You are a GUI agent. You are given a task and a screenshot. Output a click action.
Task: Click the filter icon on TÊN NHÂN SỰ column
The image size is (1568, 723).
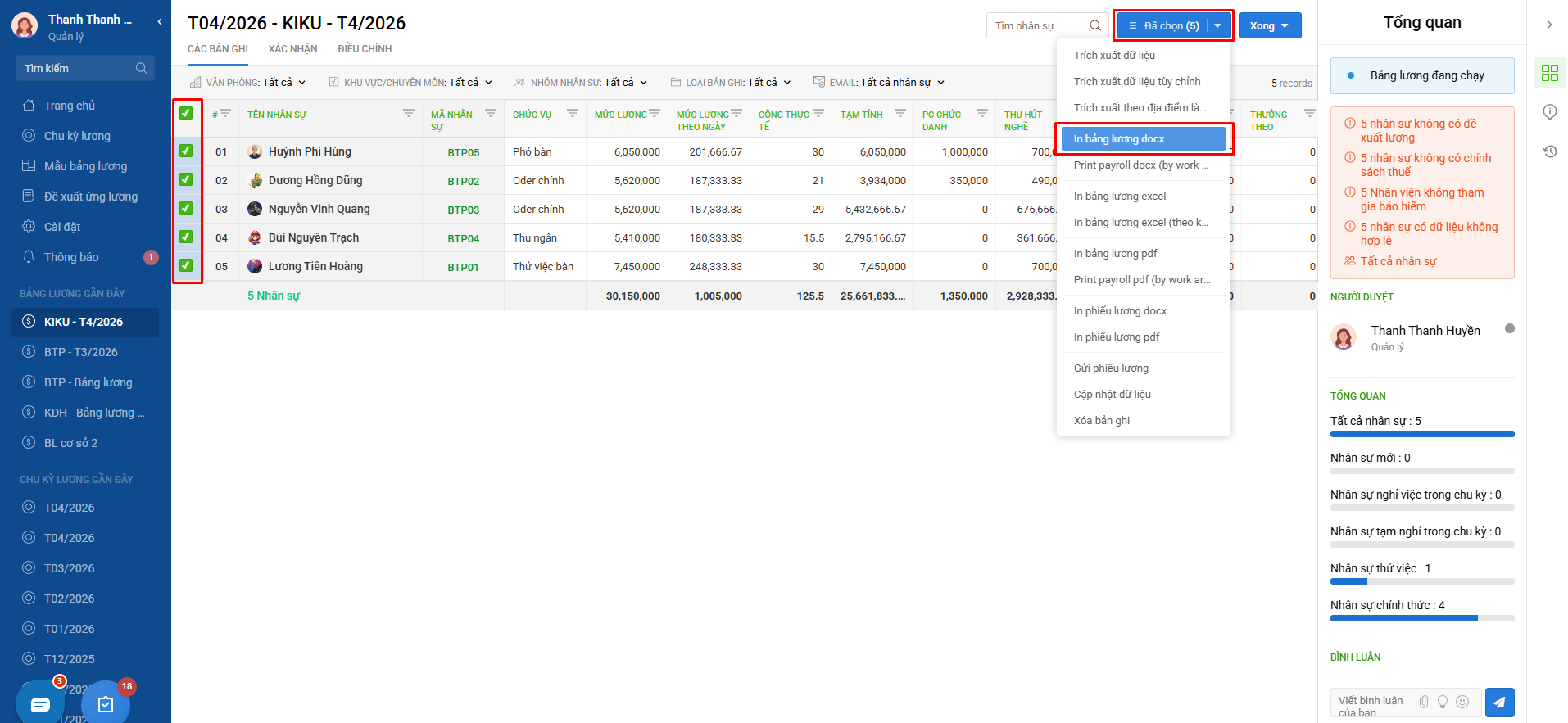[x=408, y=113]
